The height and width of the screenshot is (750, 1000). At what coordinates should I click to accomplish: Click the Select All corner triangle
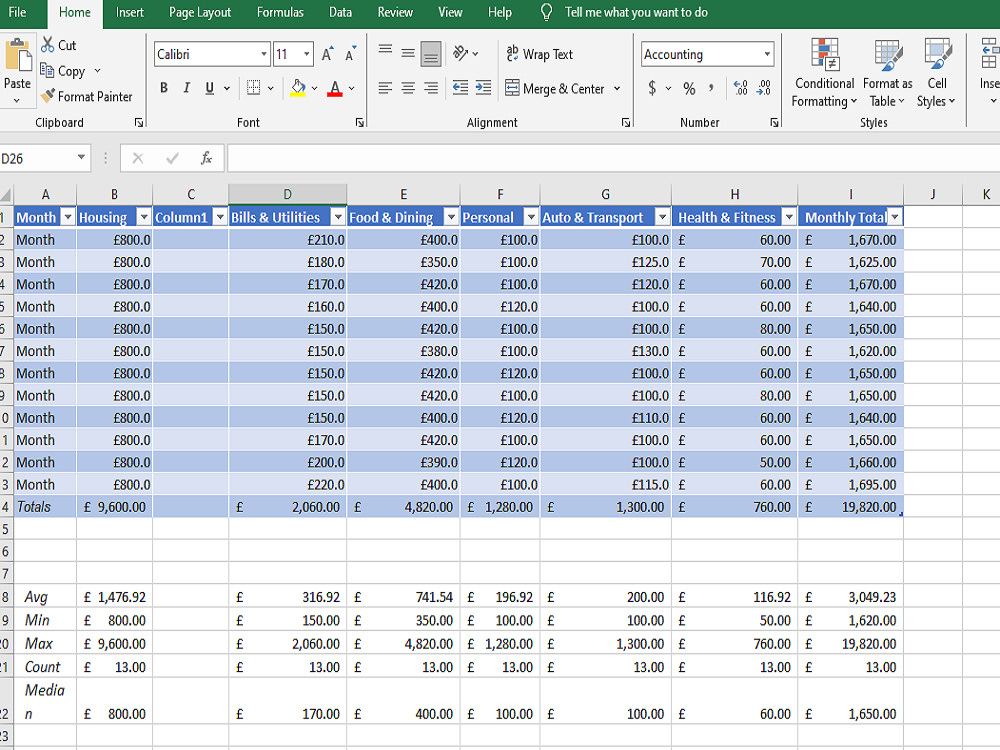[6, 195]
